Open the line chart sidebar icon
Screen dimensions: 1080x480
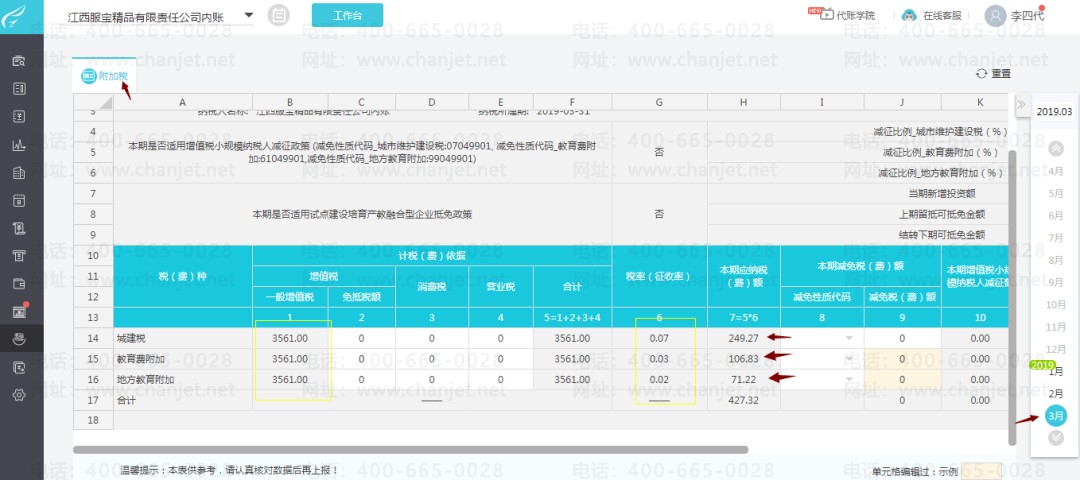[19, 145]
